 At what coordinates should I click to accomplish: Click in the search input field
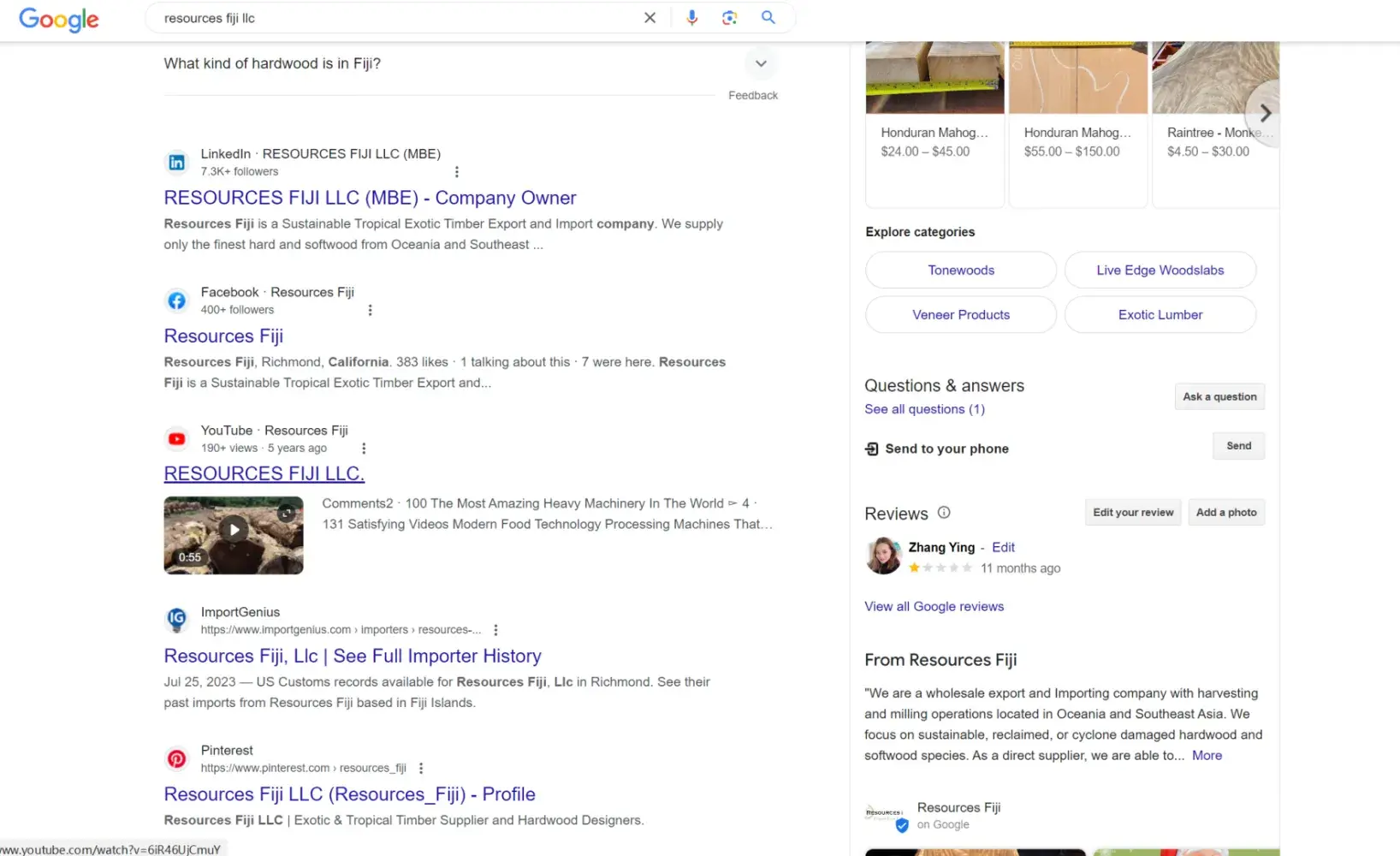tap(394, 18)
